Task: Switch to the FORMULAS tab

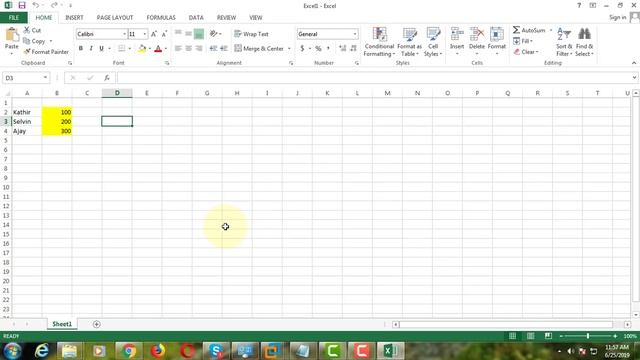Action: tap(161, 18)
